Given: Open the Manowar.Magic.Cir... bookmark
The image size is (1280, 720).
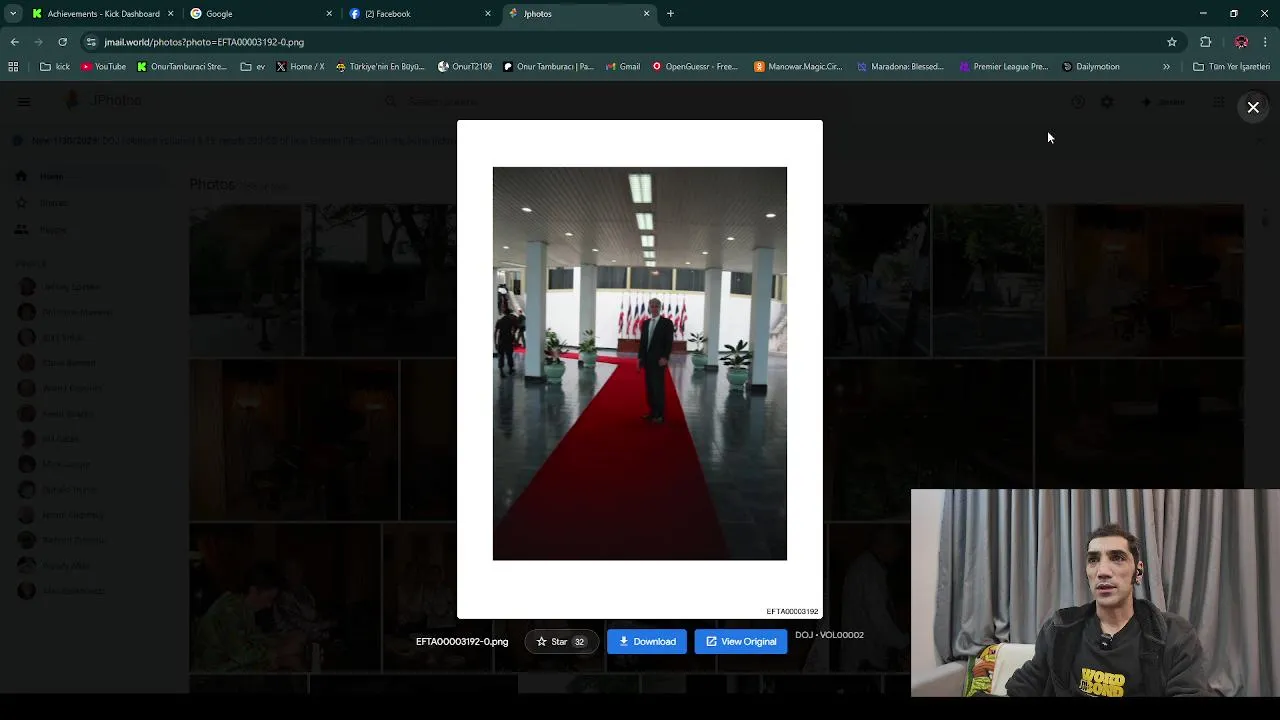Looking at the screenshot, I should pyautogui.click(x=798, y=67).
